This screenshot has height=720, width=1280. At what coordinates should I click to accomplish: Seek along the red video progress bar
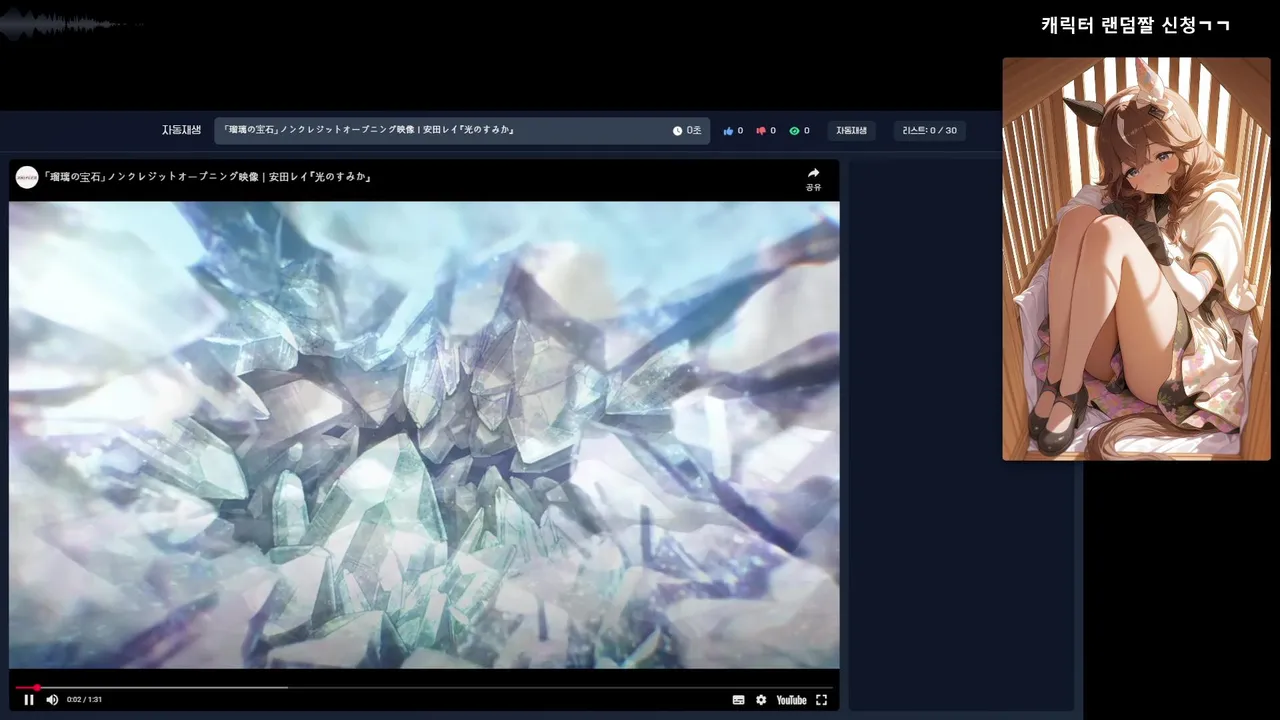point(424,687)
